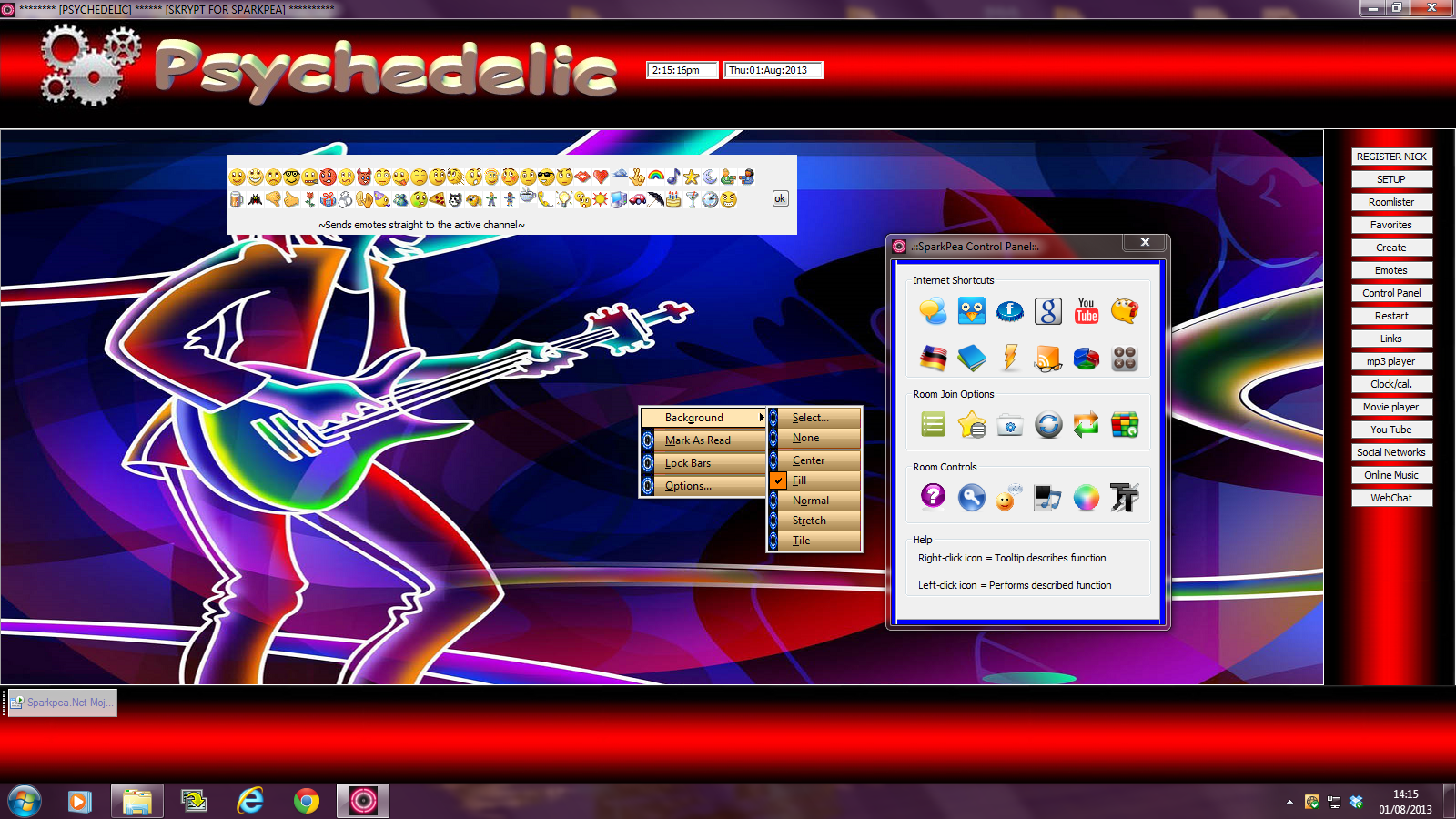Send the pizza slice emote

[x=437, y=199]
